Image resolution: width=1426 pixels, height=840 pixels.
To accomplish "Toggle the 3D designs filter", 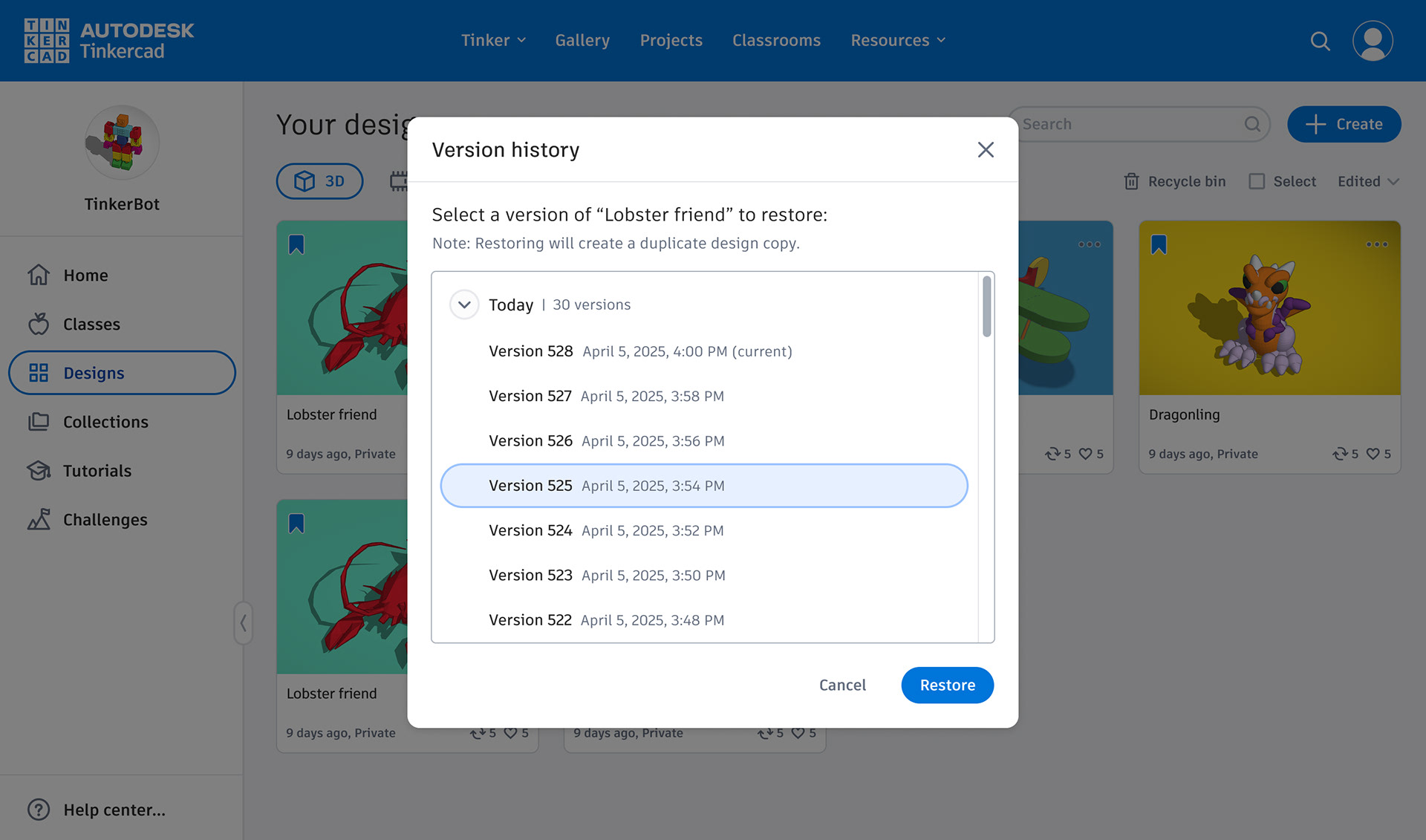I will [x=319, y=181].
